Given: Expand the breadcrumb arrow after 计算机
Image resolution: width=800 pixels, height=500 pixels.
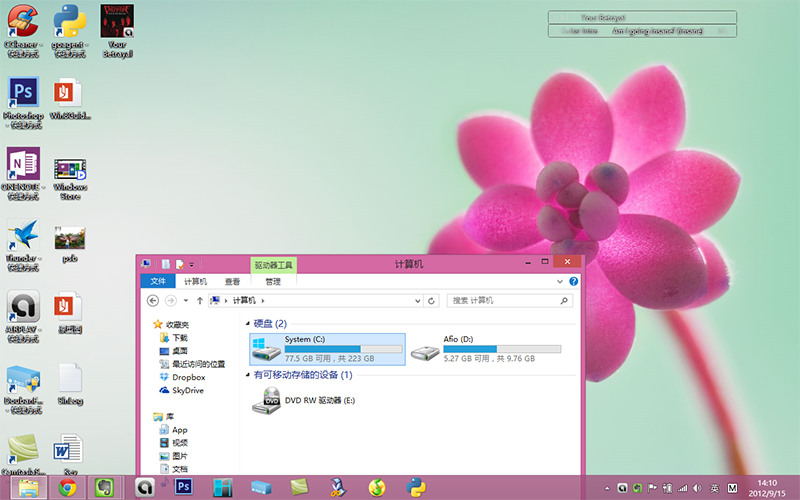Looking at the screenshot, I should click(x=263, y=301).
